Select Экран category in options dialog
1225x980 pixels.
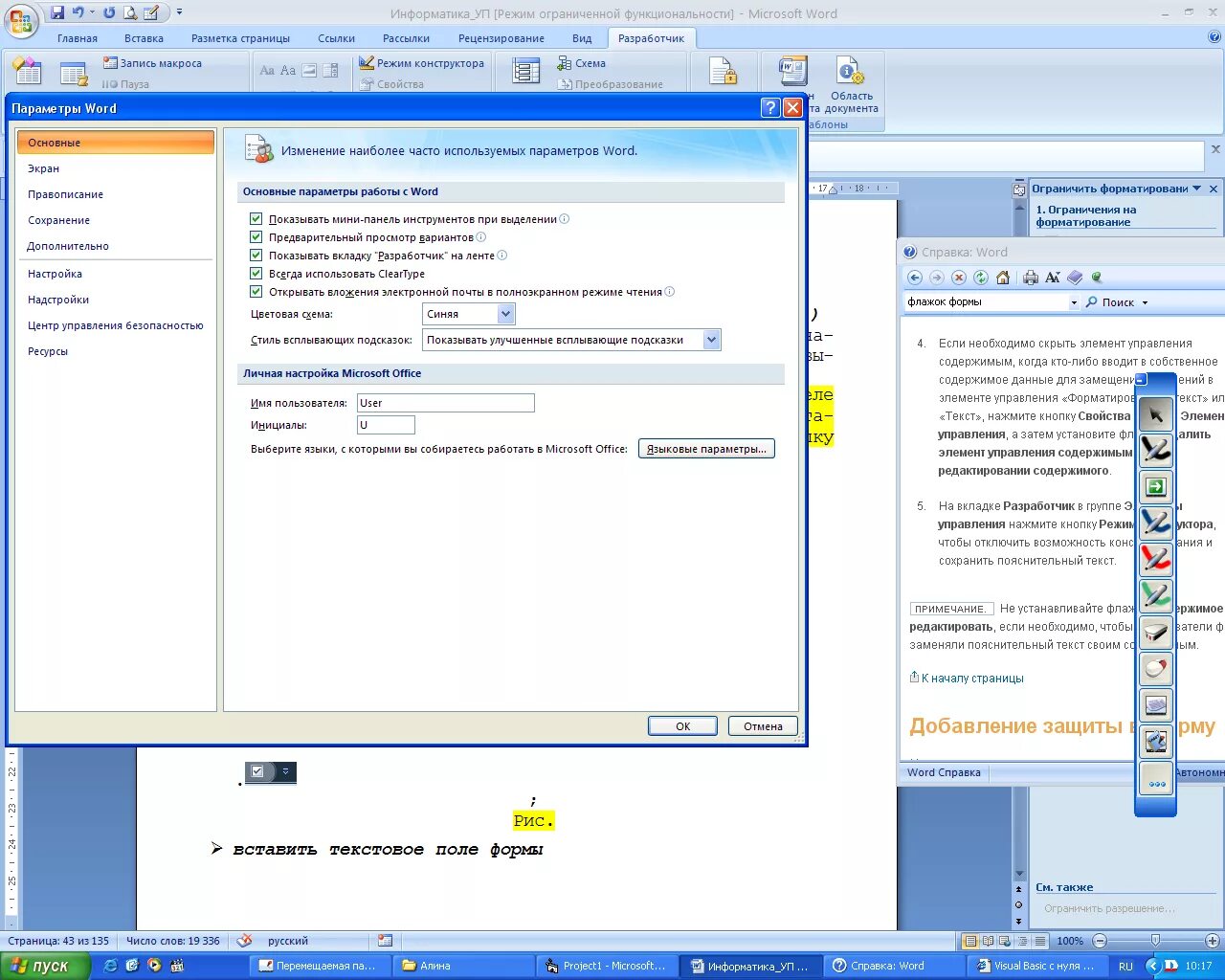pyautogui.click(x=115, y=168)
